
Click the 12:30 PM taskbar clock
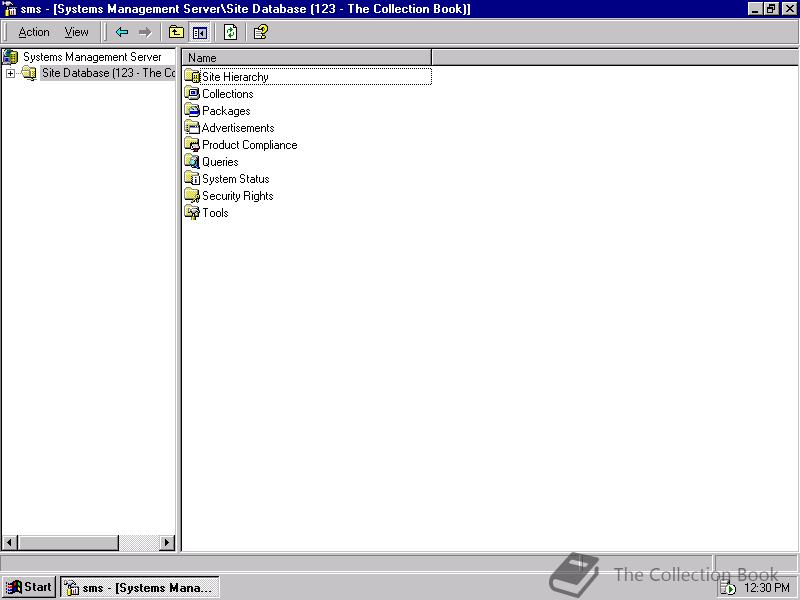[767, 588]
